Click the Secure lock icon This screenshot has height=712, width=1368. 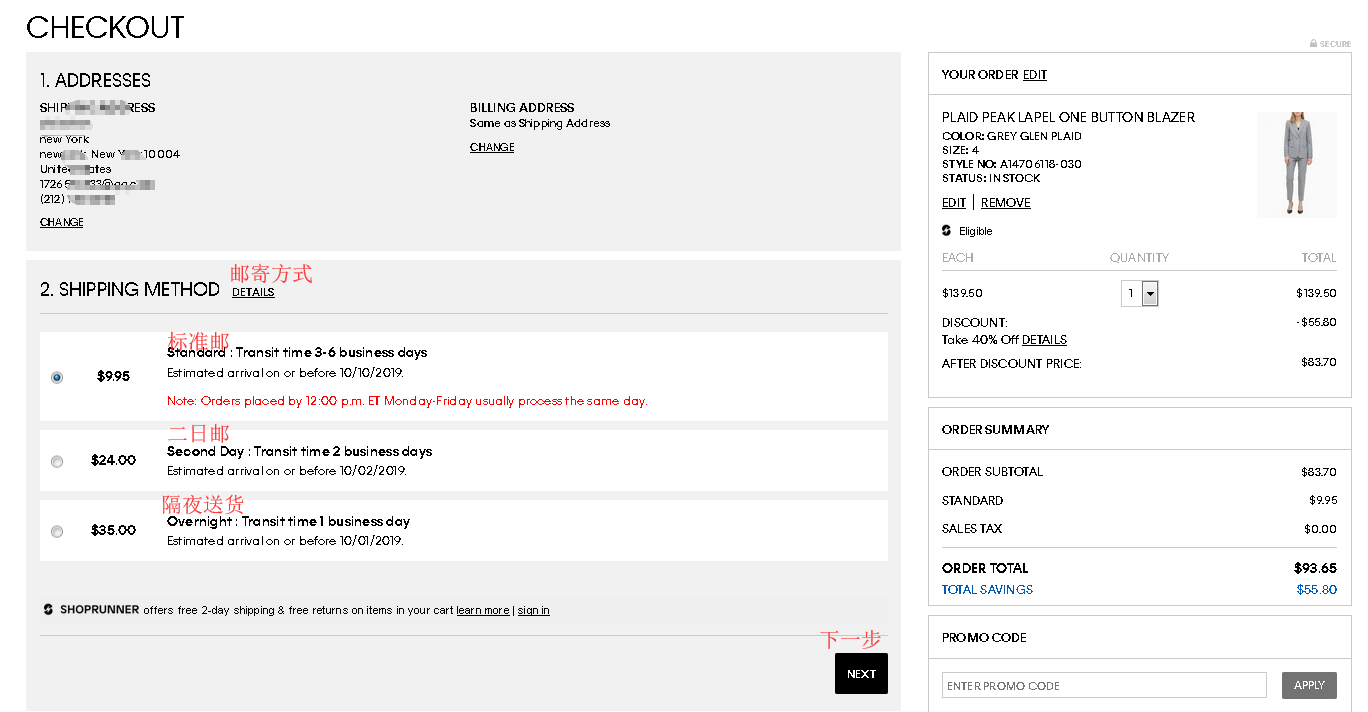pyautogui.click(x=1313, y=44)
